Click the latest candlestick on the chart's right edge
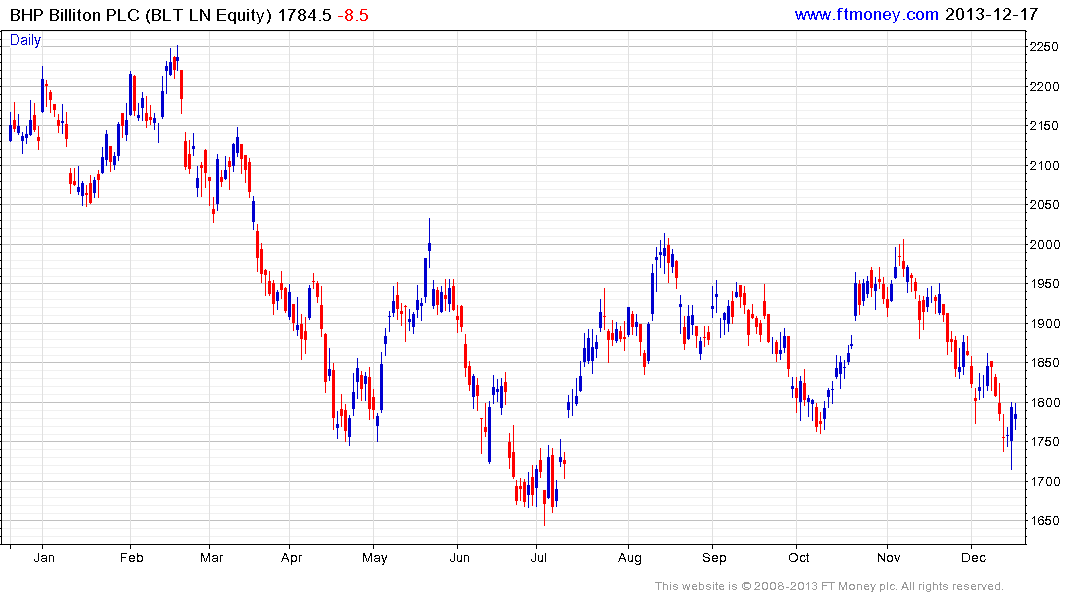 1015,416
